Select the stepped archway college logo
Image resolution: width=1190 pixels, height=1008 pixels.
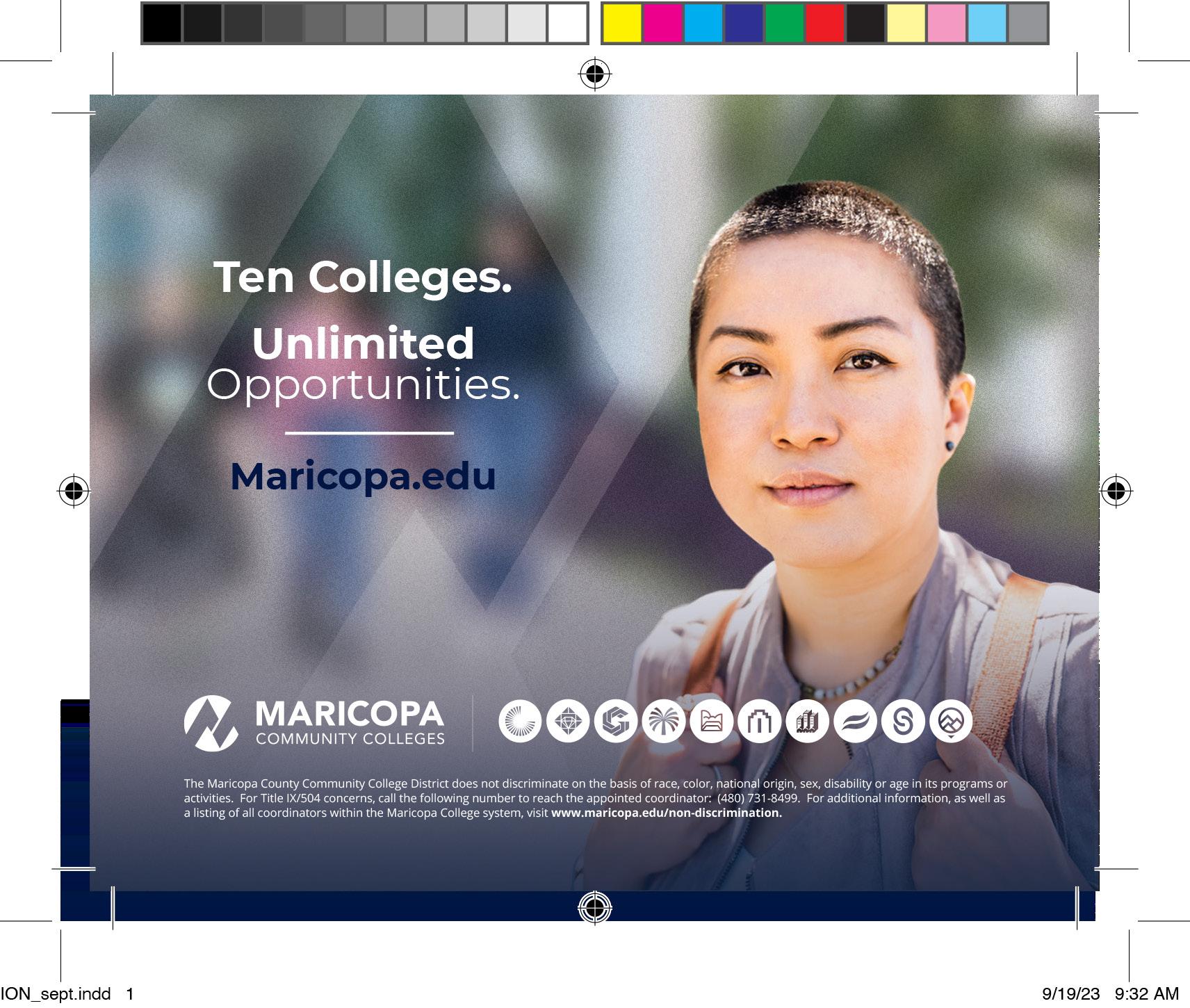pos(760,722)
